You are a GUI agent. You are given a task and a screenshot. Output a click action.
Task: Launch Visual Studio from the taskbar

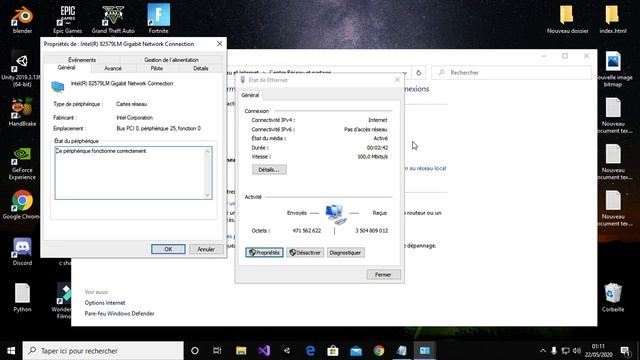(x=264, y=351)
